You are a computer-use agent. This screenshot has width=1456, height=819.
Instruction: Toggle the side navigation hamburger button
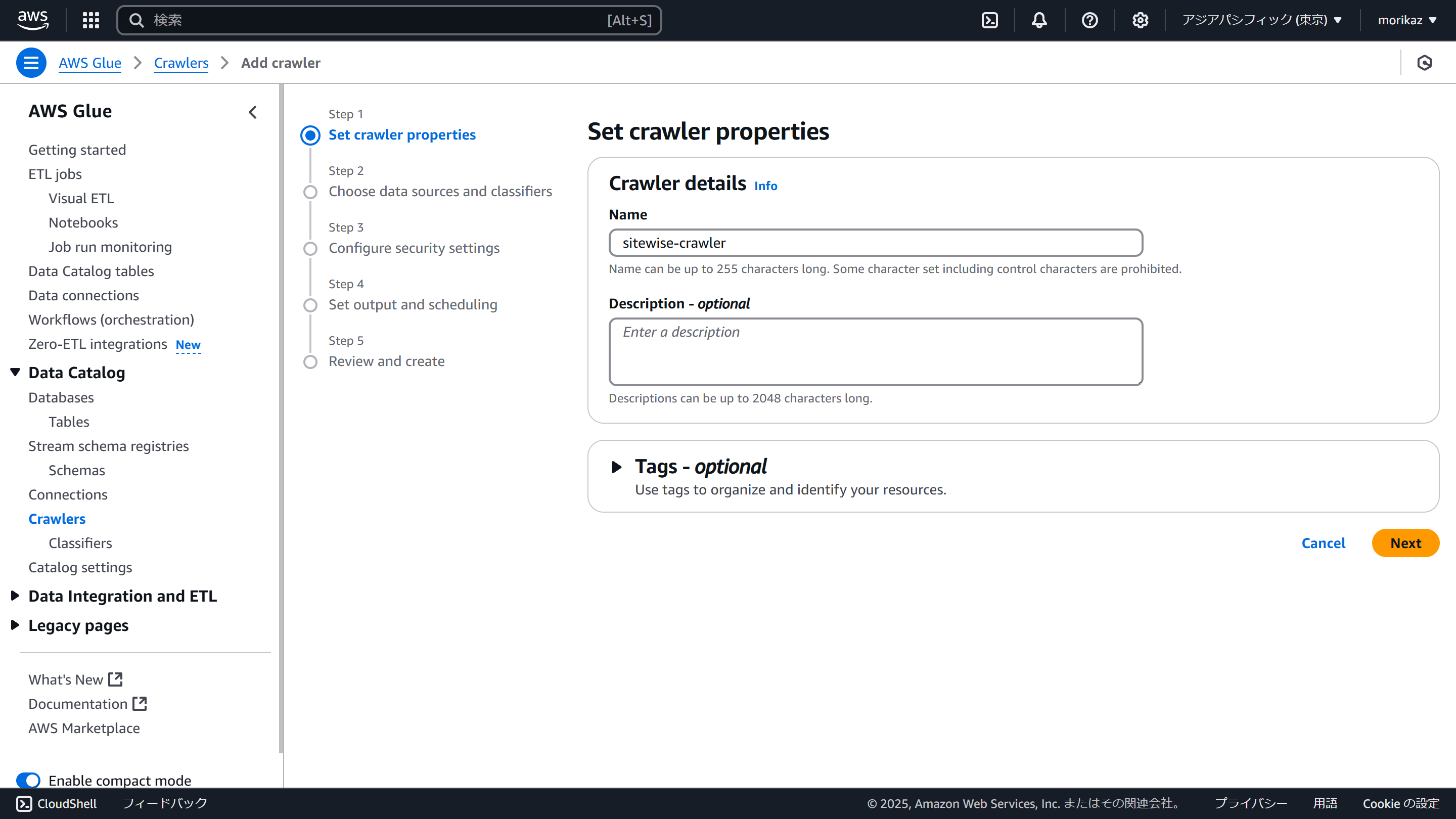(x=31, y=63)
